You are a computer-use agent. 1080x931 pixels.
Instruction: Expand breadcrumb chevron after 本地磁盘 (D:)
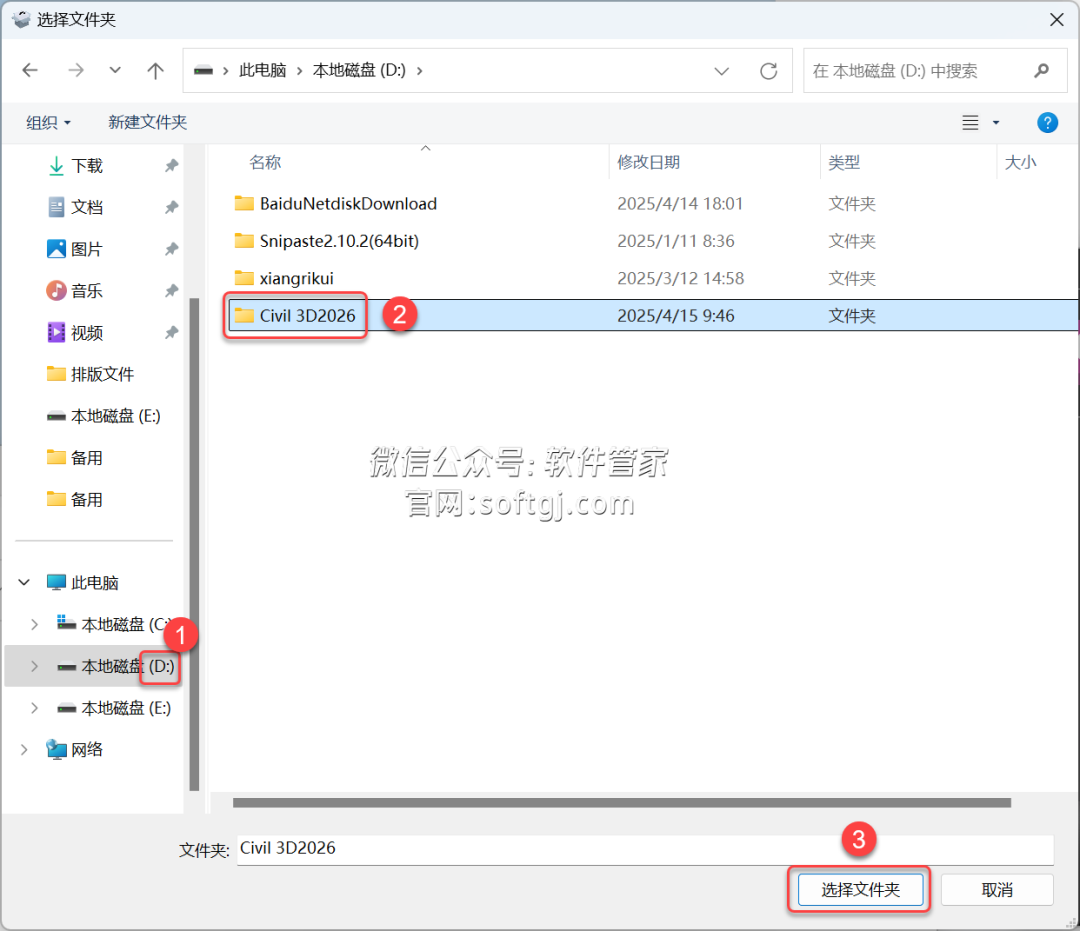[x=419, y=71]
